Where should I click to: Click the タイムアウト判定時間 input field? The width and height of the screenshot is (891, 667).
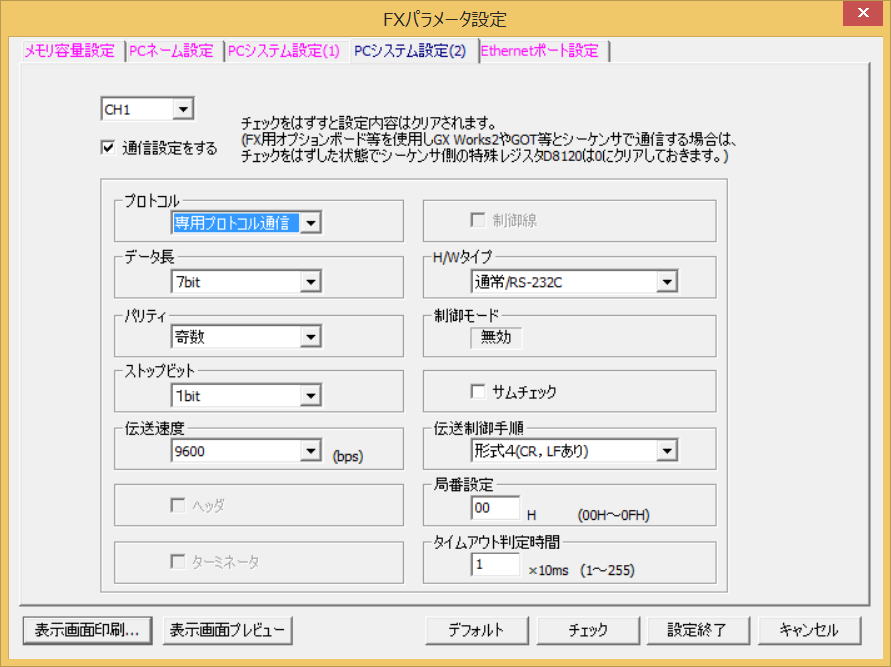pyautogui.click(x=495, y=566)
